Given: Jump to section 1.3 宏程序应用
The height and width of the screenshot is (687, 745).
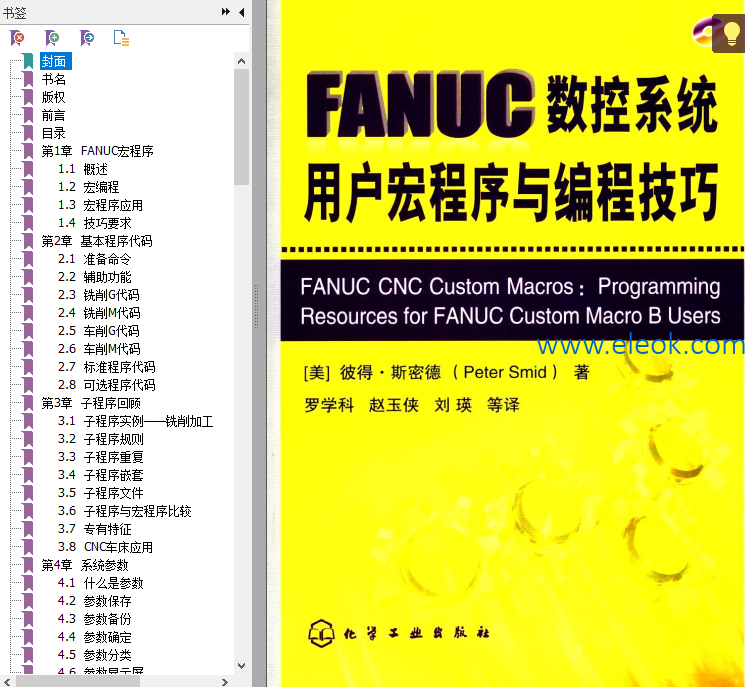Looking at the screenshot, I should pyautogui.click(x=100, y=205).
